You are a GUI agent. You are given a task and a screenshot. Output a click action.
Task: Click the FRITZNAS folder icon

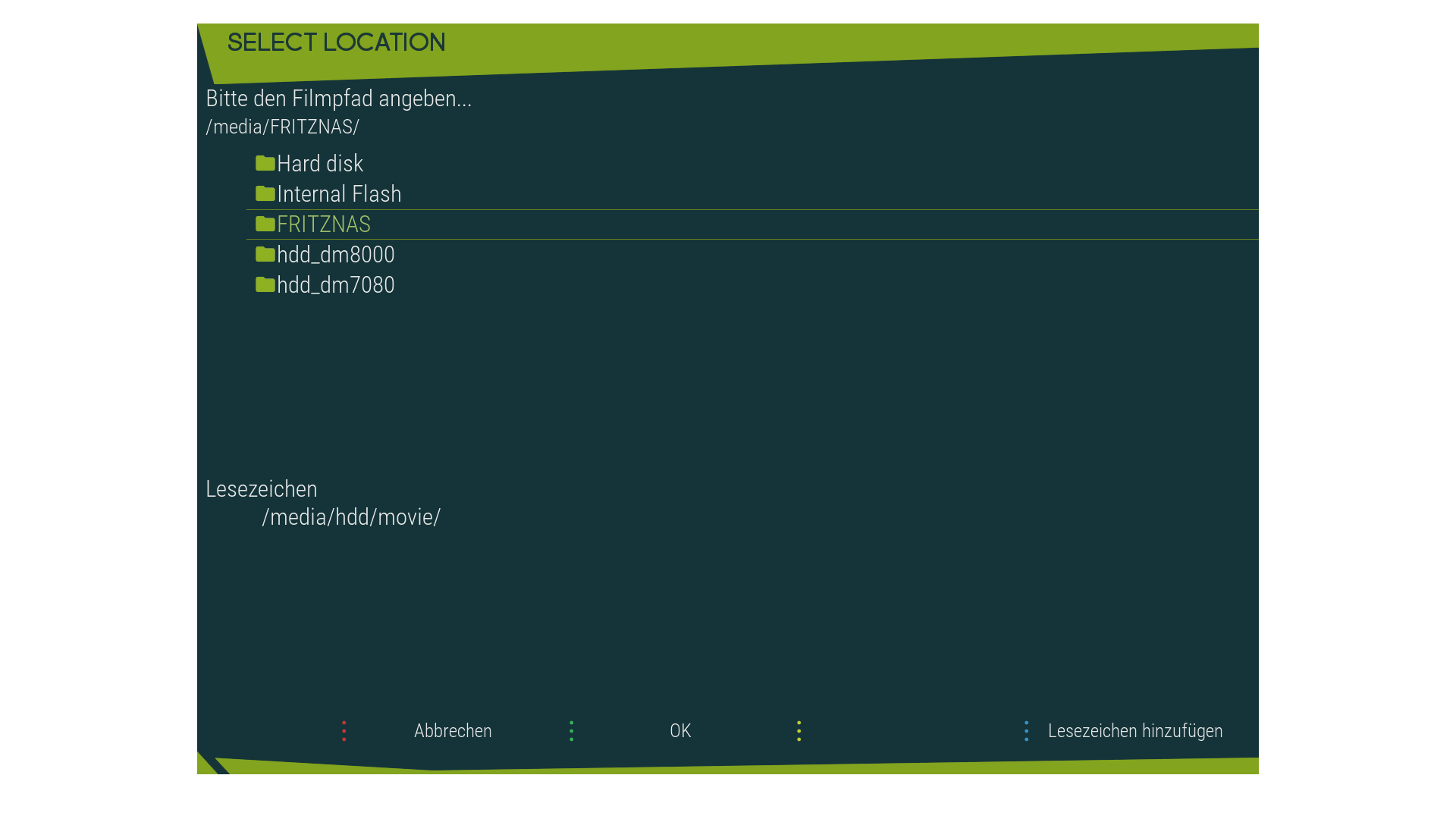pos(265,224)
